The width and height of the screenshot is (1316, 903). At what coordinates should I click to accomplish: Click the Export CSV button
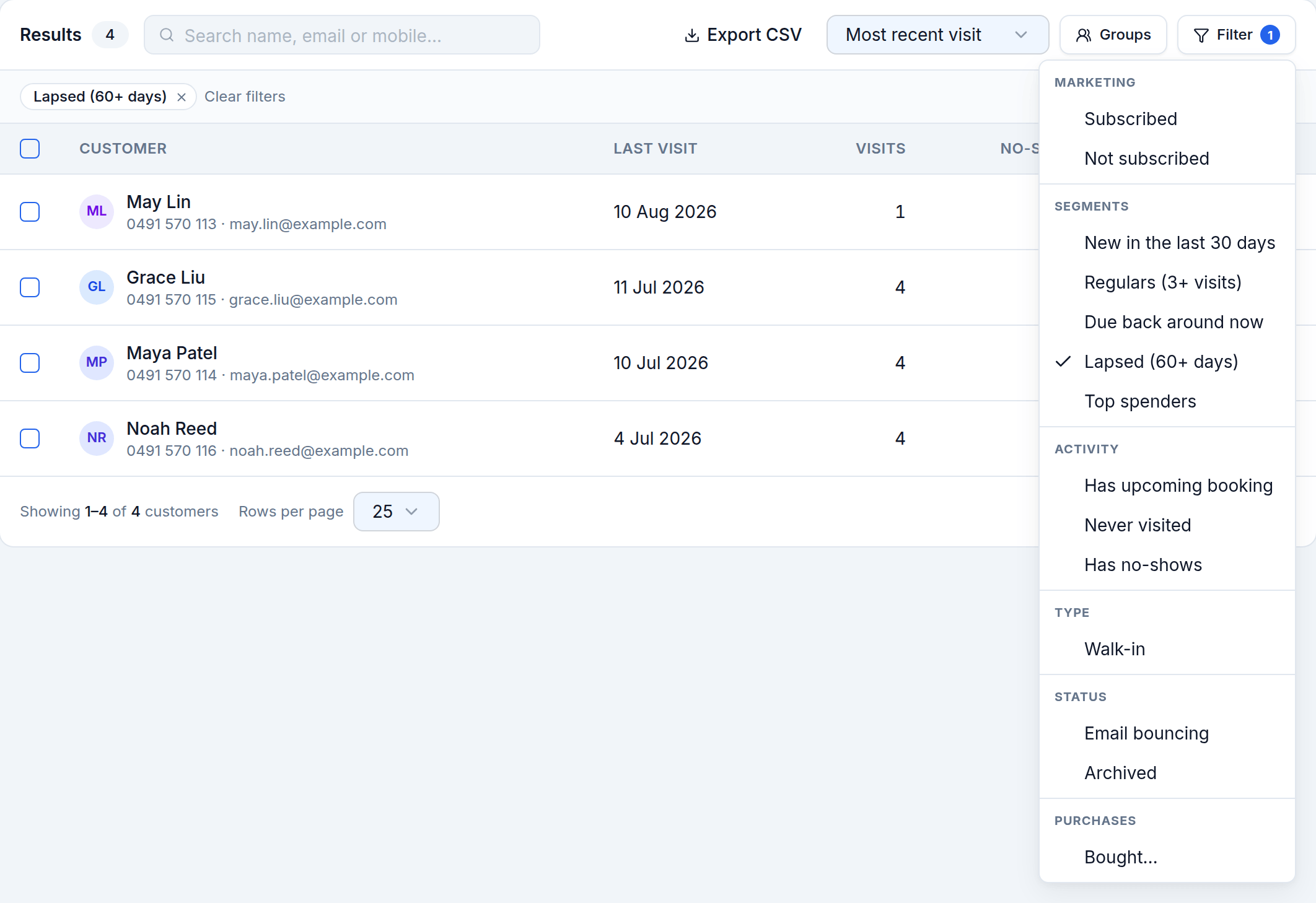pyautogui.click(x=743, y=35)
